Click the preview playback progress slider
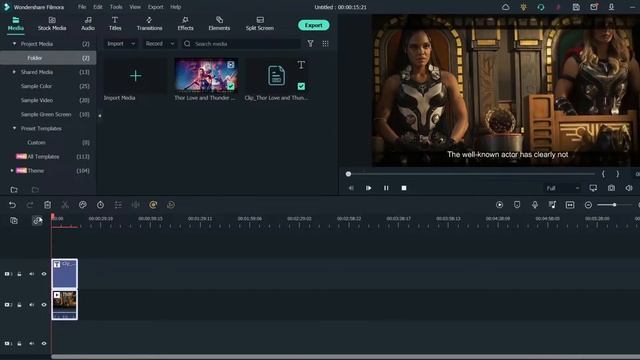The width and height of the screenshot is (640, 360). 470,174
